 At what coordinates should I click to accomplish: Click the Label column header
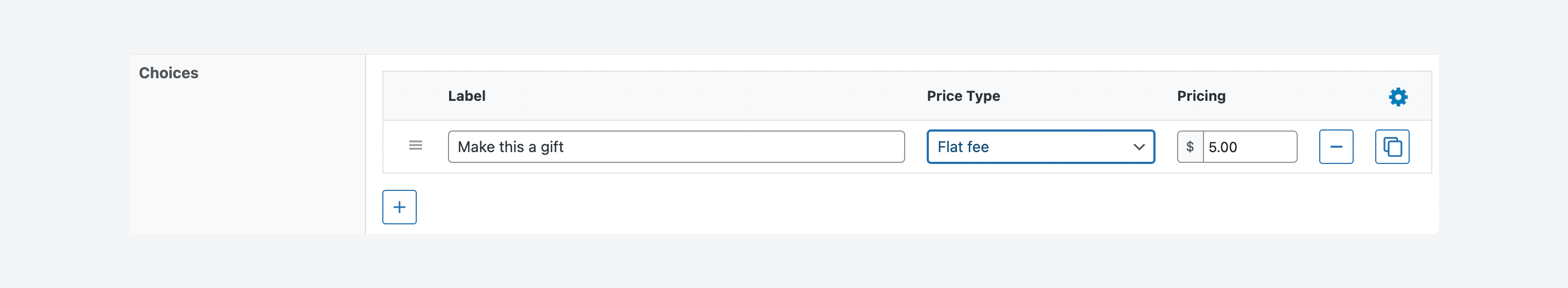[x=466, y=96]
